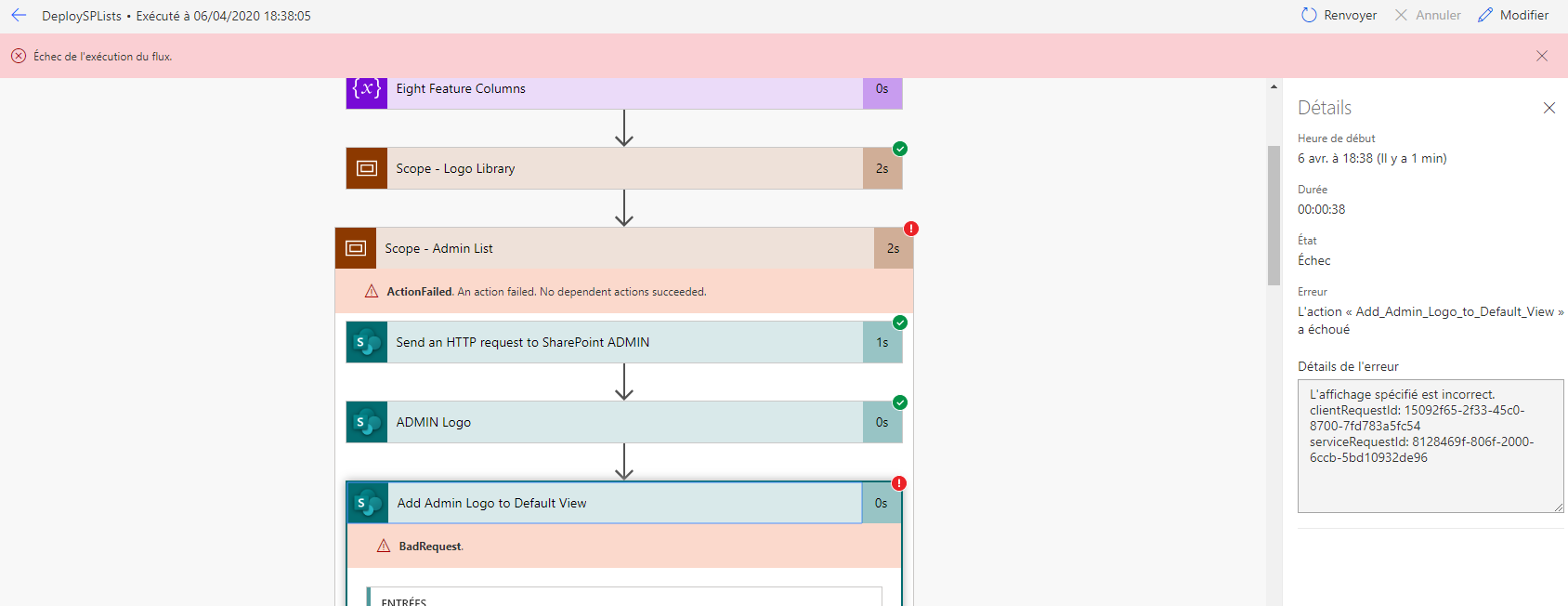Viewport: 1568px width, 606px height.
Task: Select the DeploySPLists flow title
Action: pos(82,16)
